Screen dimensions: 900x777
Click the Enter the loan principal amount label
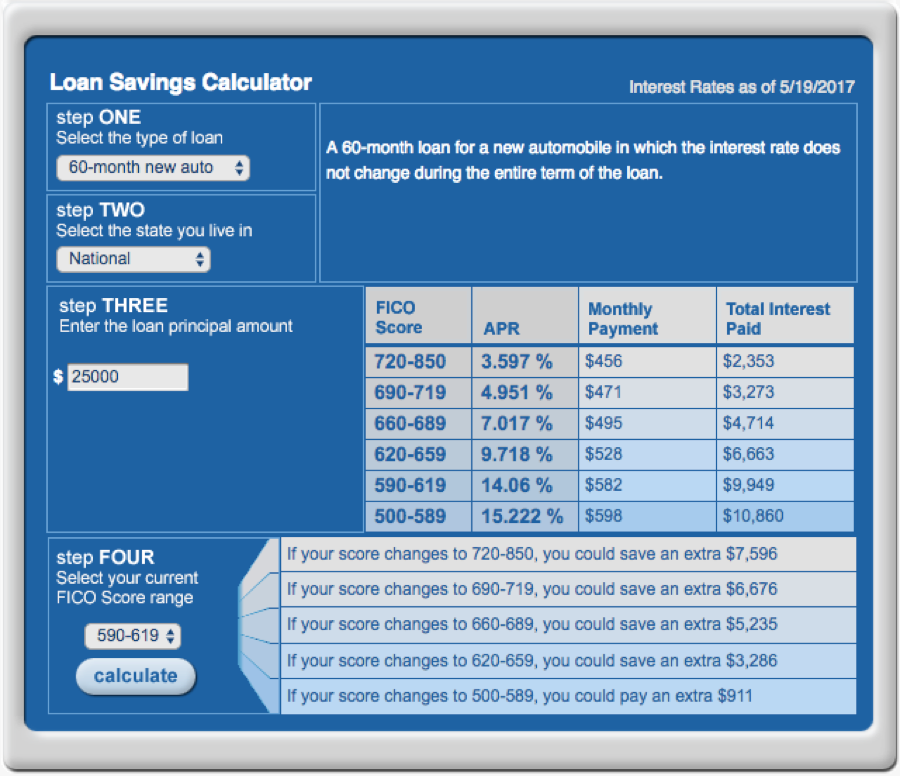(176, 327)
